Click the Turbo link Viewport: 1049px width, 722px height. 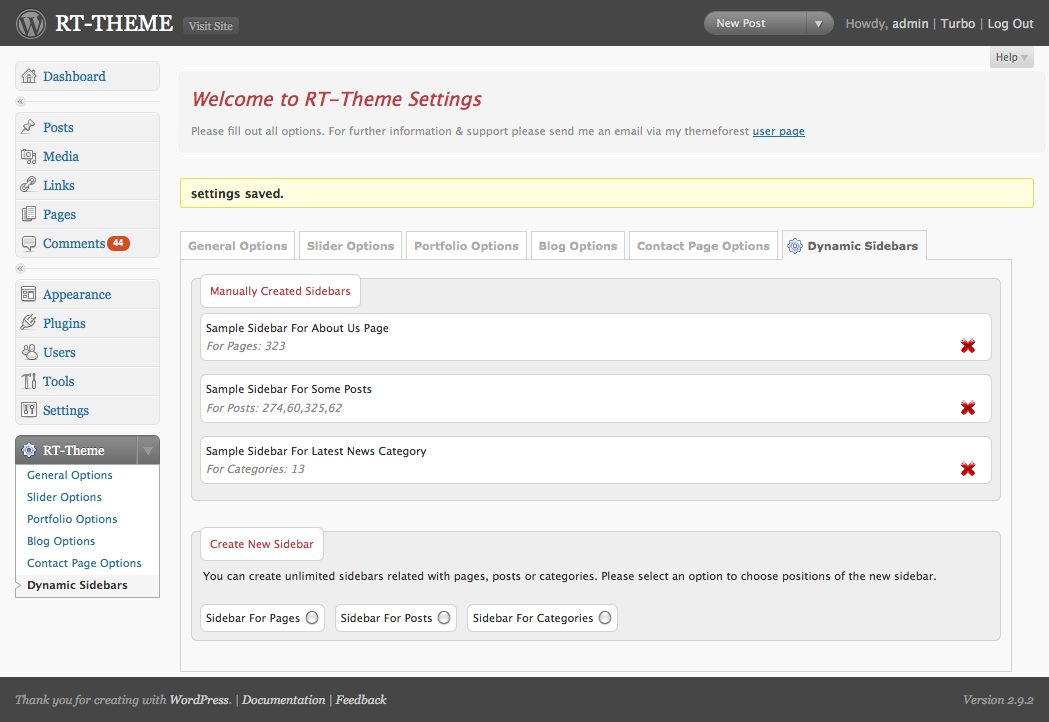[x=957, y=23]
